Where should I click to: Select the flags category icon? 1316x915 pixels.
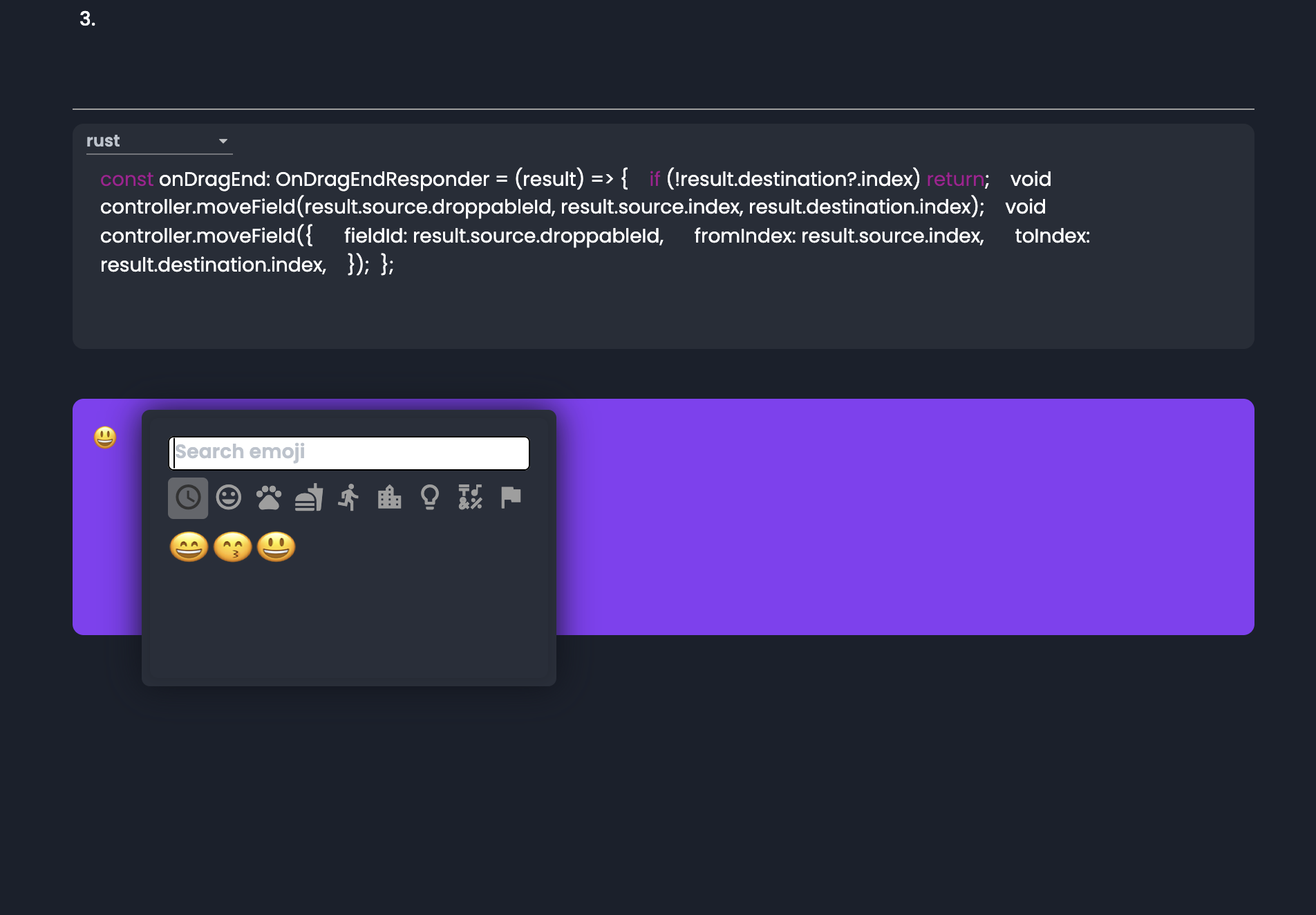click(511, 498)
